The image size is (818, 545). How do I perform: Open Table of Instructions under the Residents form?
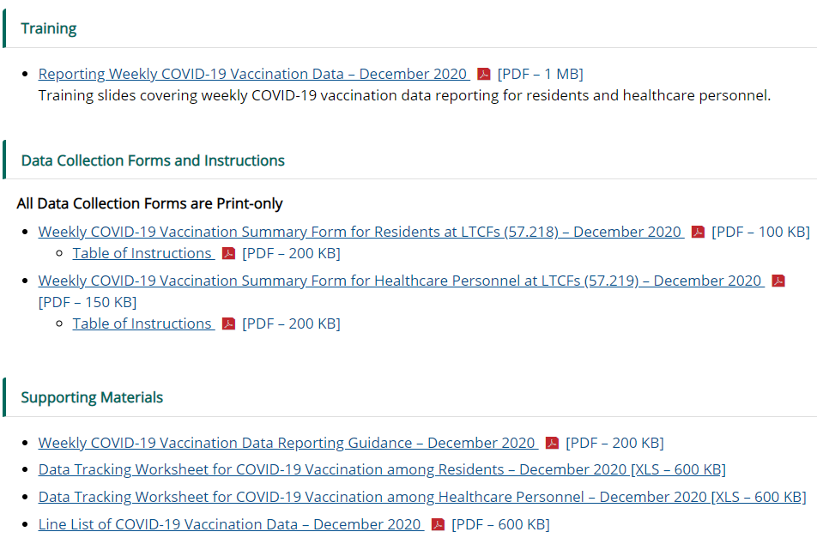click(142, 254)
